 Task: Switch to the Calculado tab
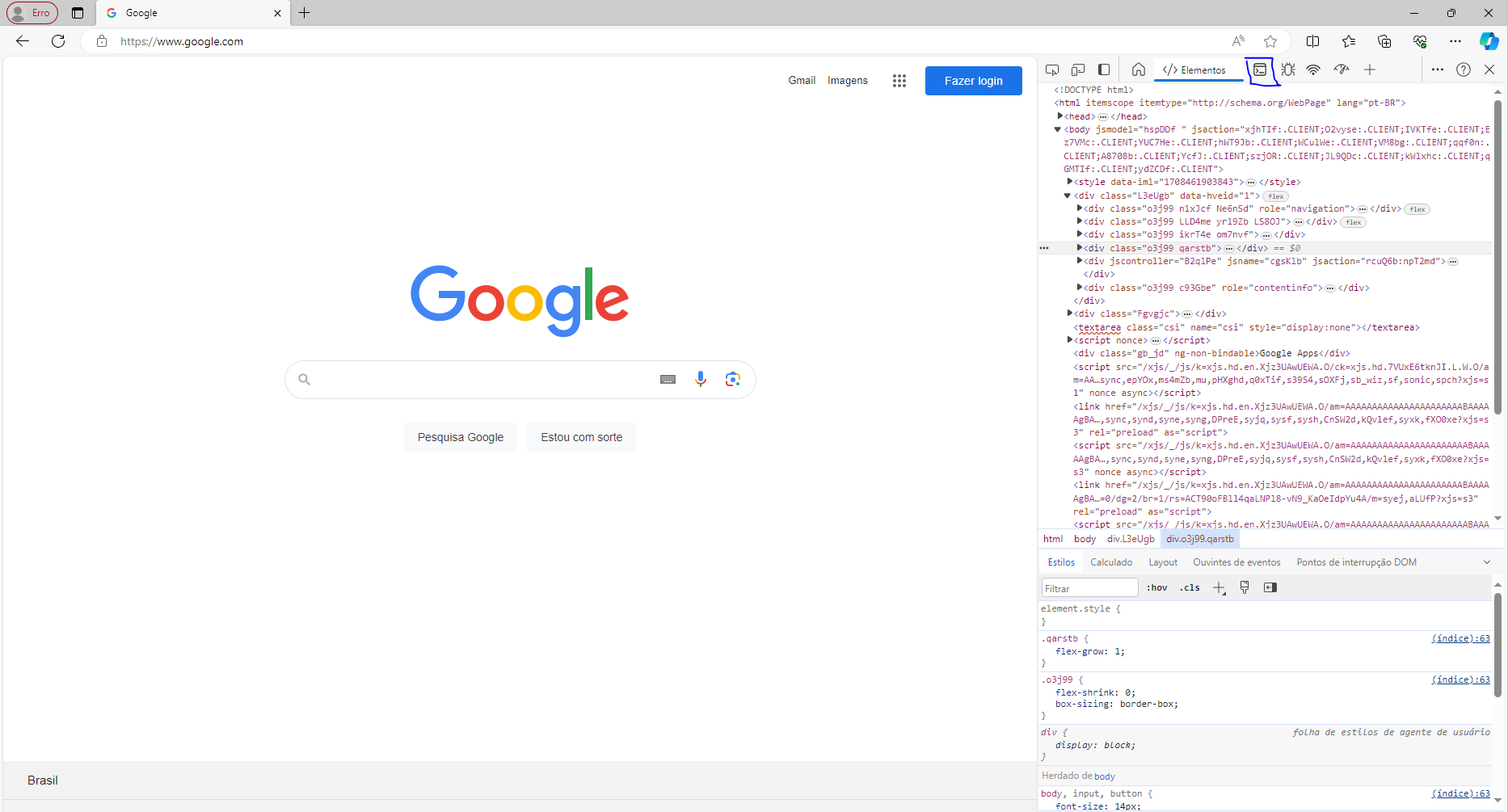click(1111, 562)
